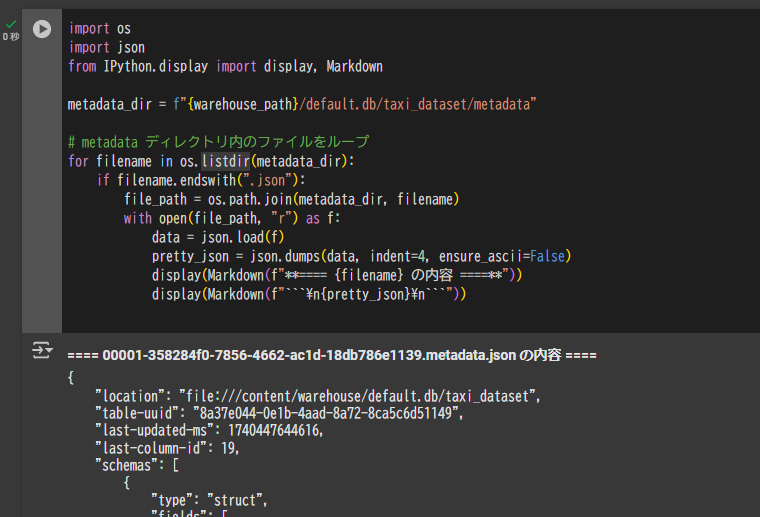Screen dimensions: 760x517
Task: Click the 'metadata_dir' assignment line
Action: tap(302, 104)
